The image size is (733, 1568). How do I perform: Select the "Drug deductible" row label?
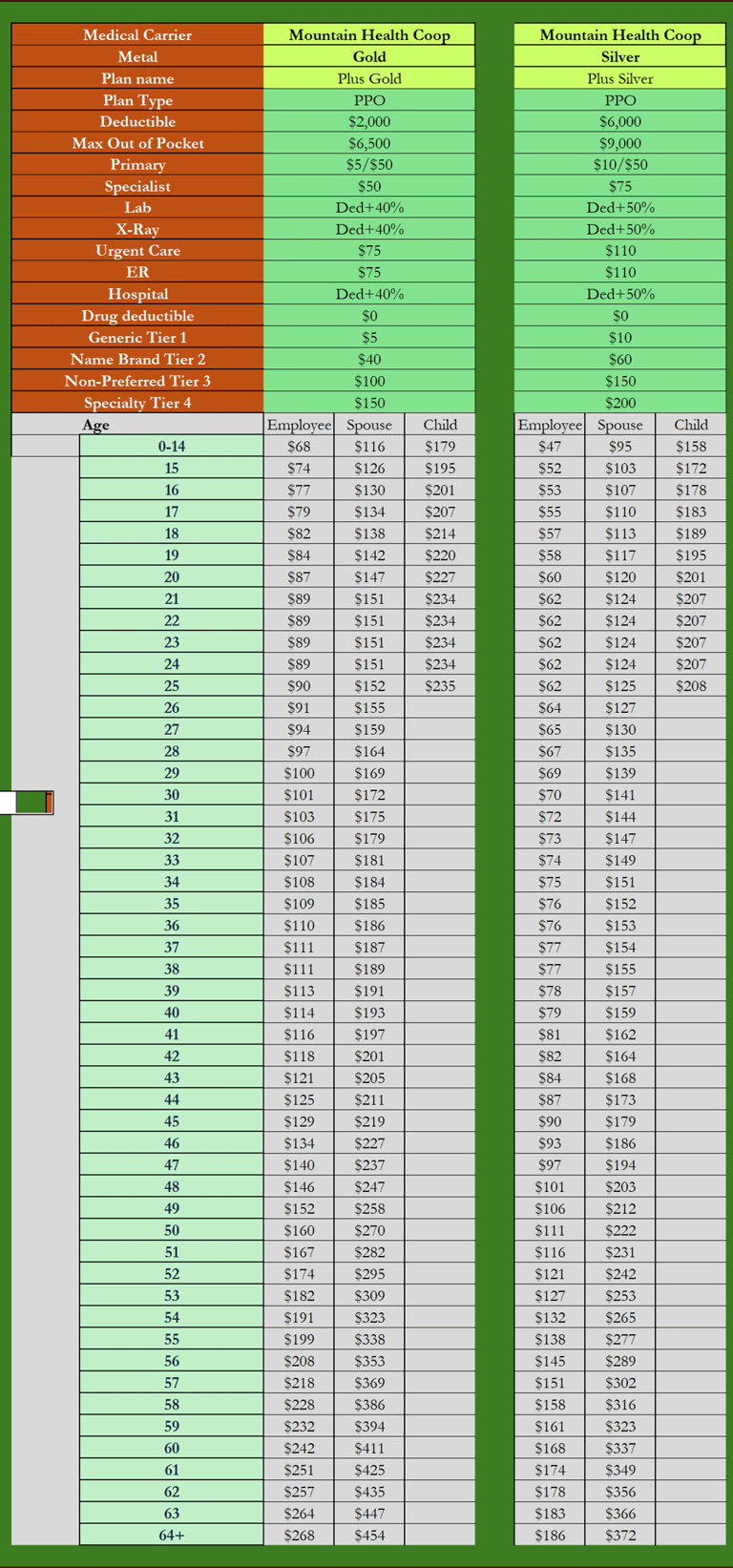click(x=137, y=316)
